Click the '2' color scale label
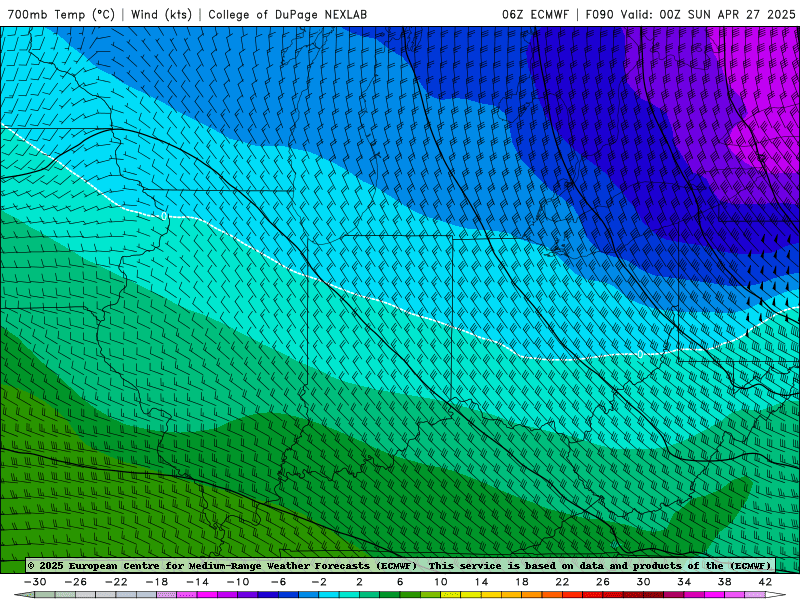 (x=359, y=582)
